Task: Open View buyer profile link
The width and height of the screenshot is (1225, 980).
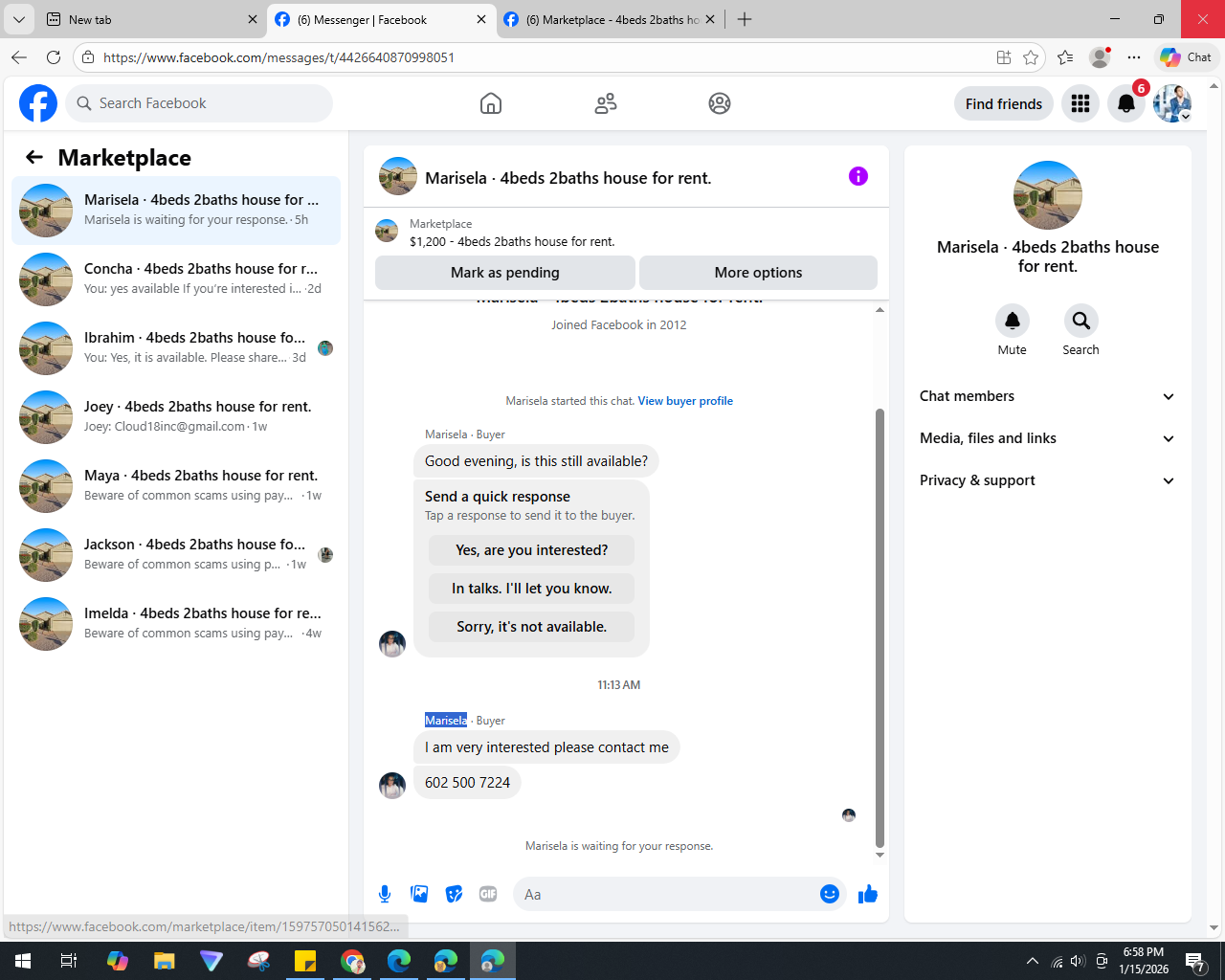Action: [685, 401]
